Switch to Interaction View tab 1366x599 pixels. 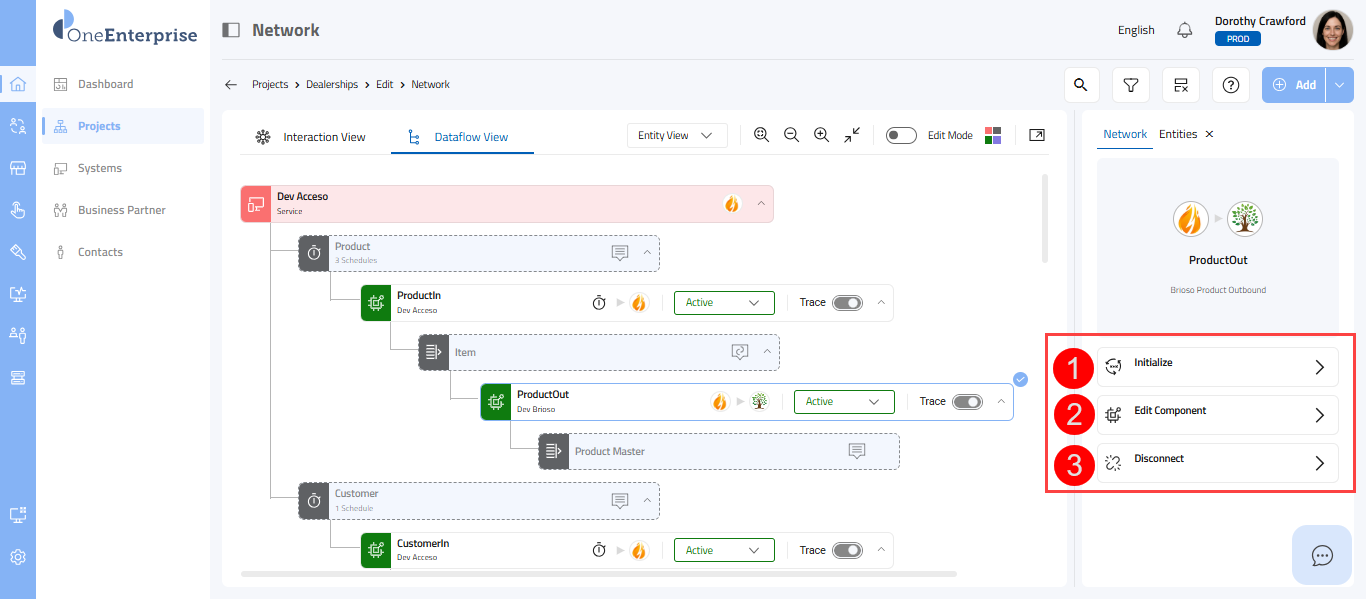pos(310,137)
